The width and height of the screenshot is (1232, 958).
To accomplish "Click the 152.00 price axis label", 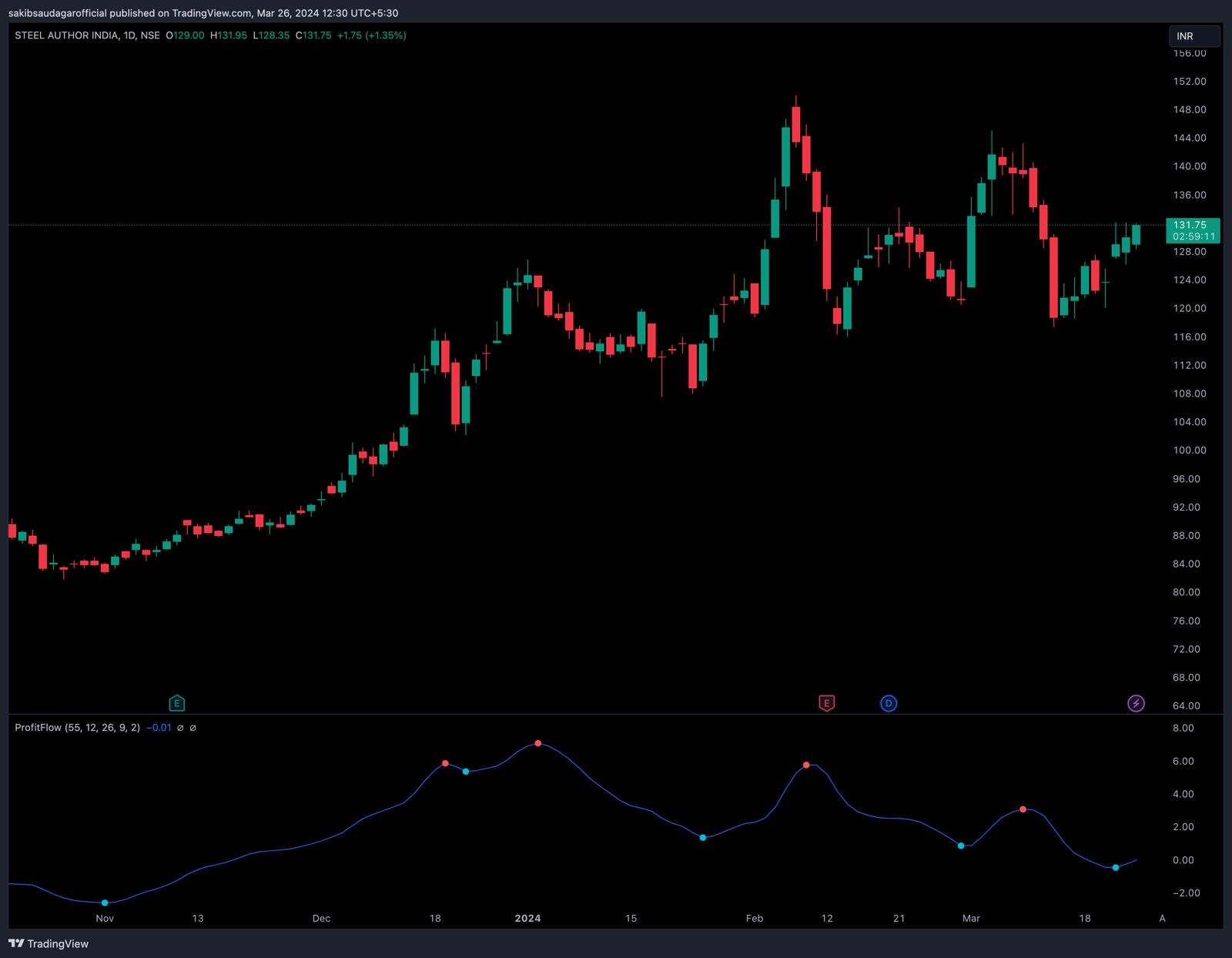I will tap(1190, 81).
